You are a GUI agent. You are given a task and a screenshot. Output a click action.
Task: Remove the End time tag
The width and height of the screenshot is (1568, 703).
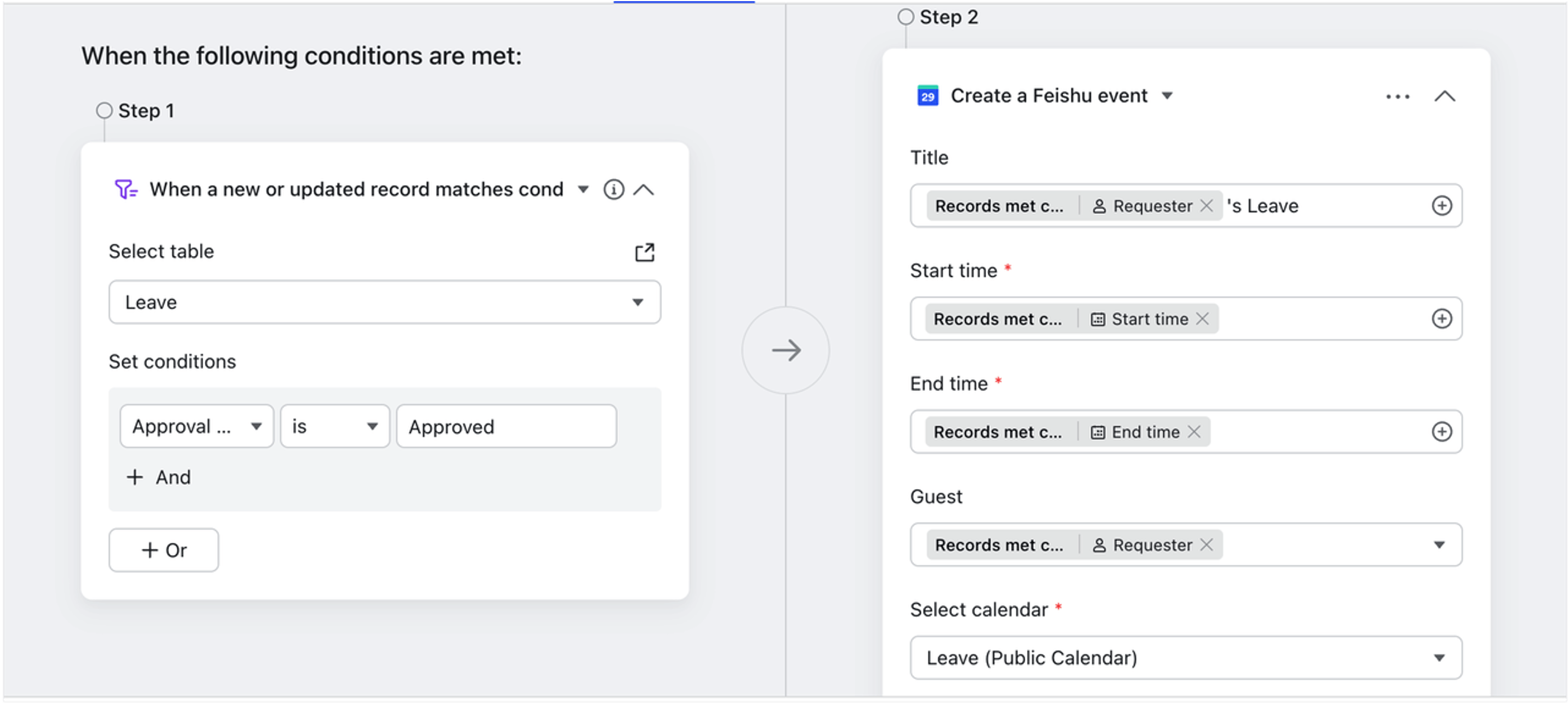[1194, 431]
